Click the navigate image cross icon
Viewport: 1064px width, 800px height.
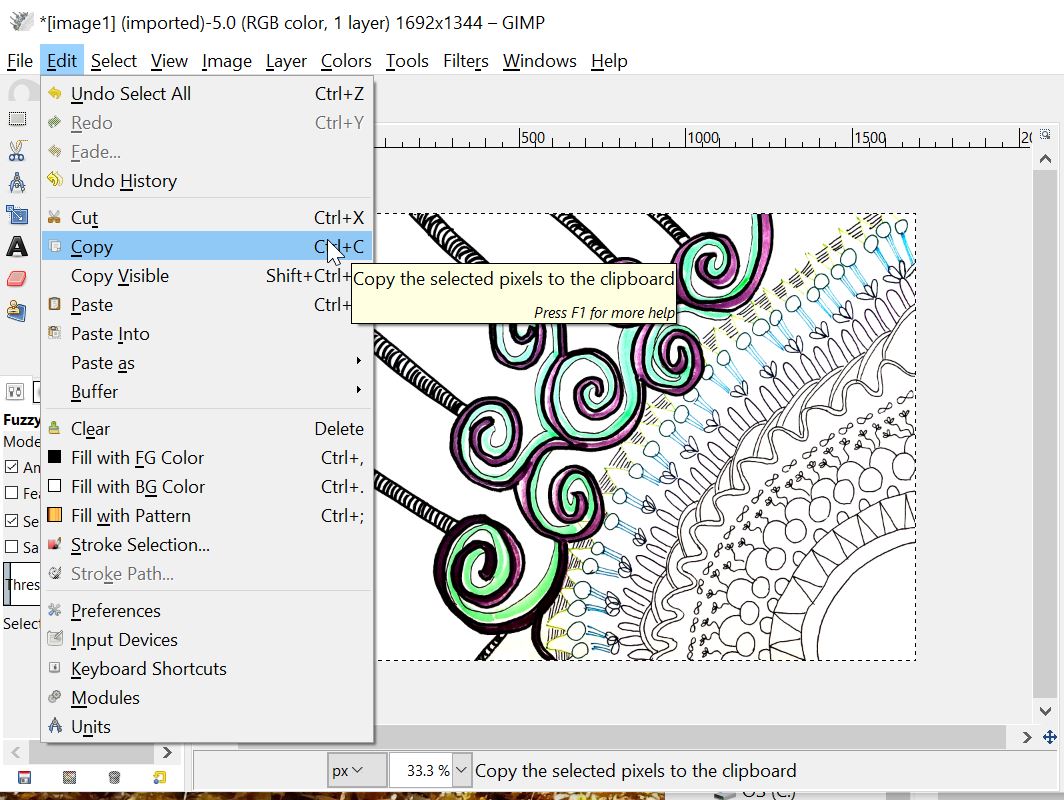pyautogui.click(x=1047, y=737)
